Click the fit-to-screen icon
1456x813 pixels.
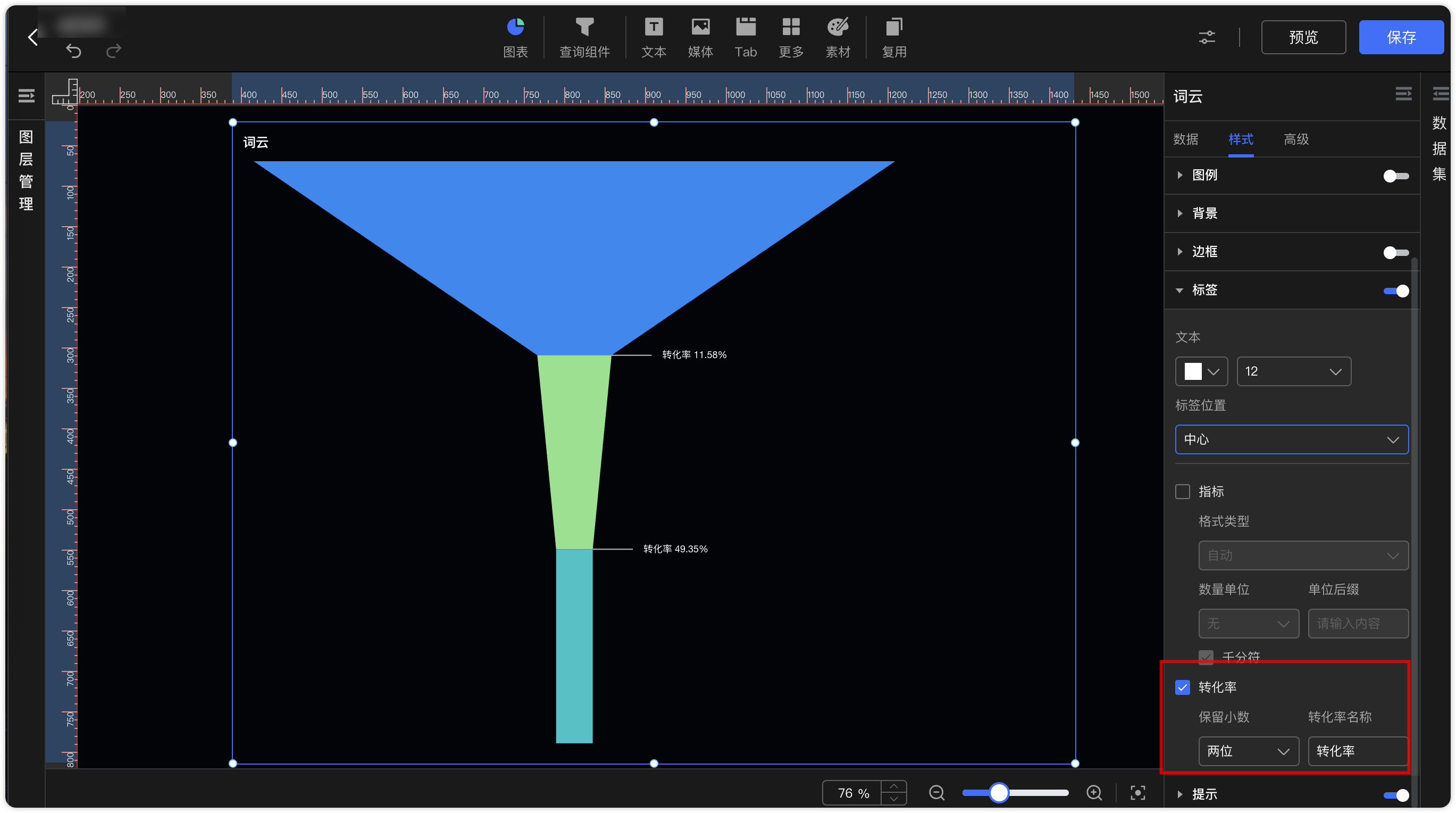click(x=1137, y=793)
